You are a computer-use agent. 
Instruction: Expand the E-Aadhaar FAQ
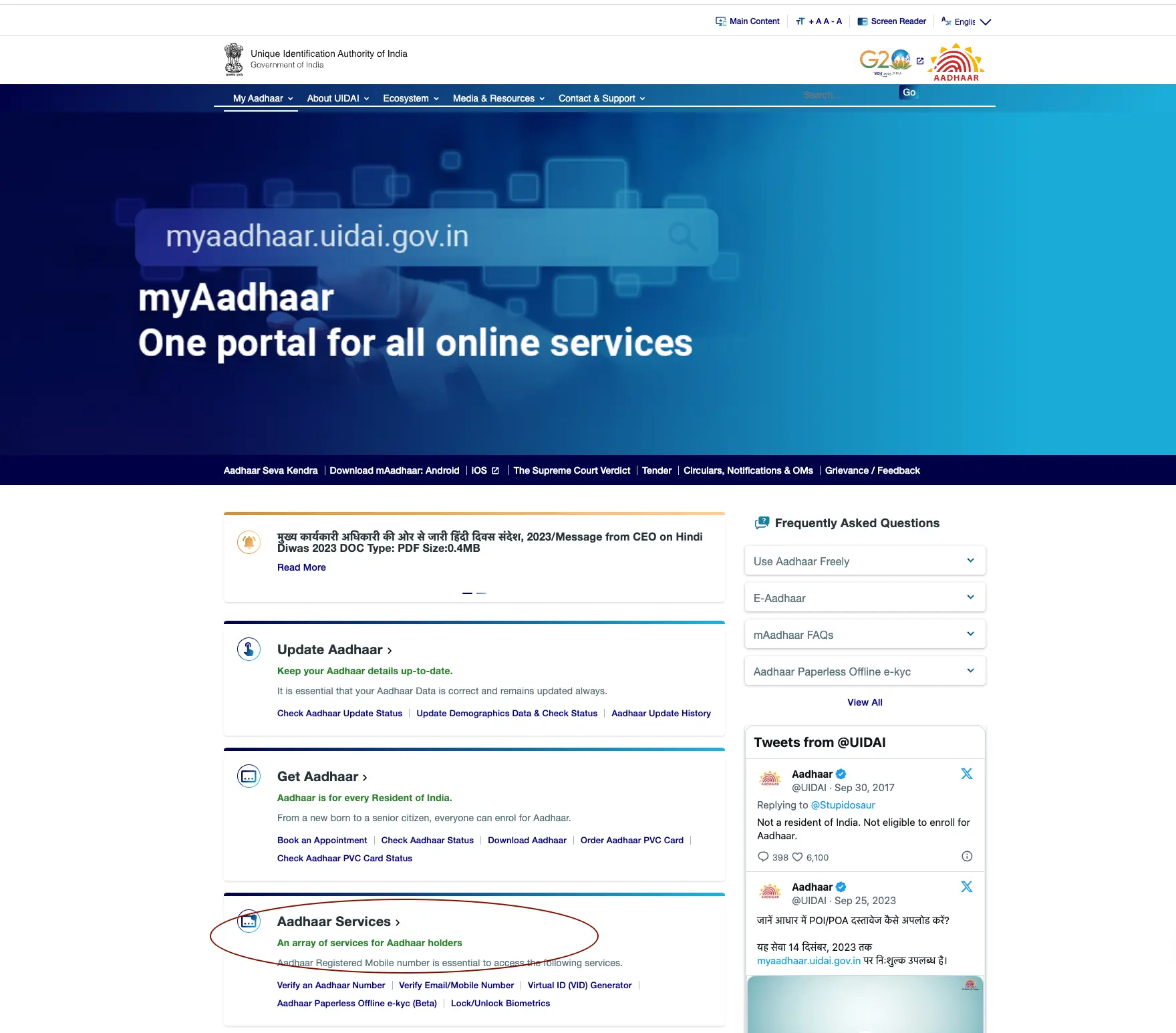point(865,598)
